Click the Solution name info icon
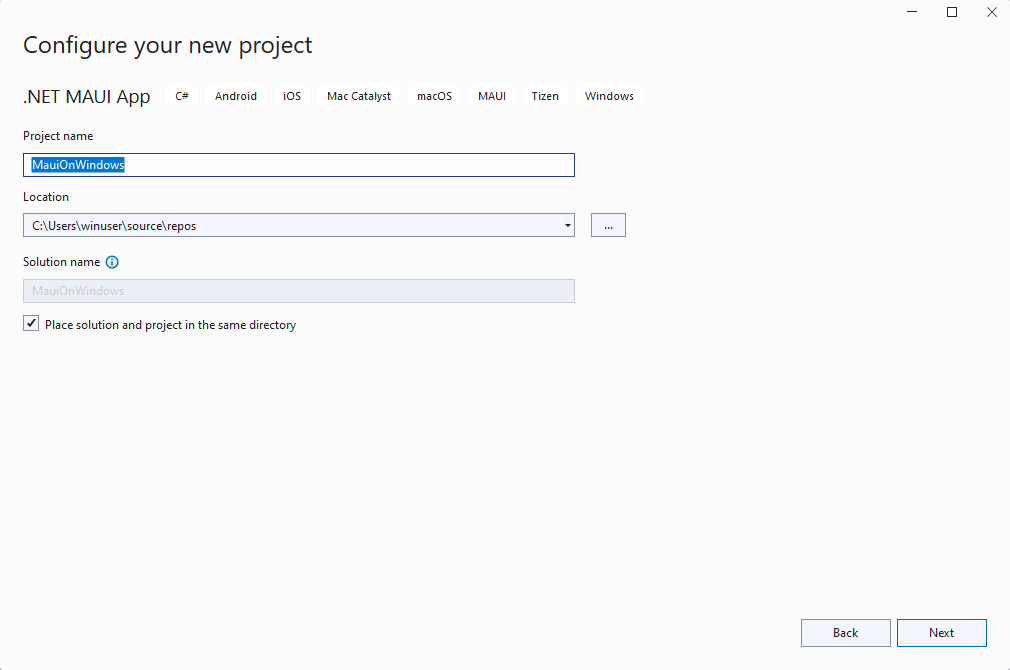Viewport: 1010px width, 670px height. point(111,262)
